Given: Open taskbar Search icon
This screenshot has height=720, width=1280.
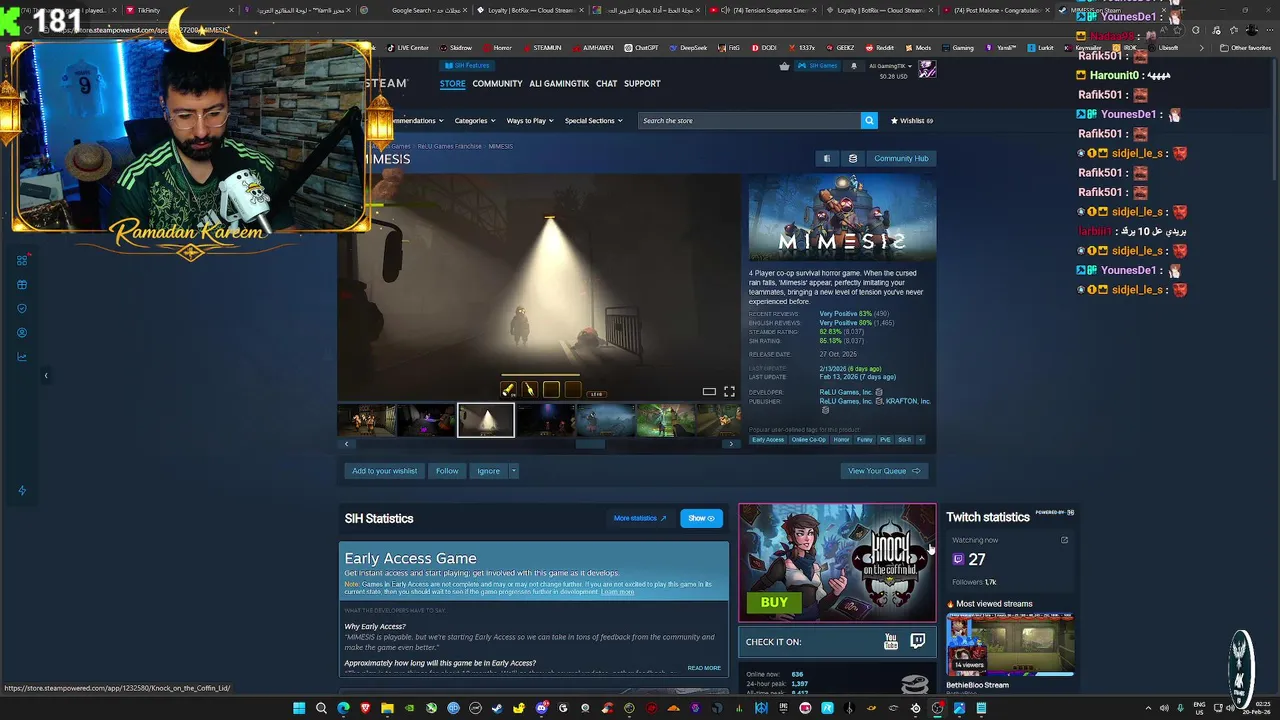Looking at the screenshot, I should [x=321, y=708].
